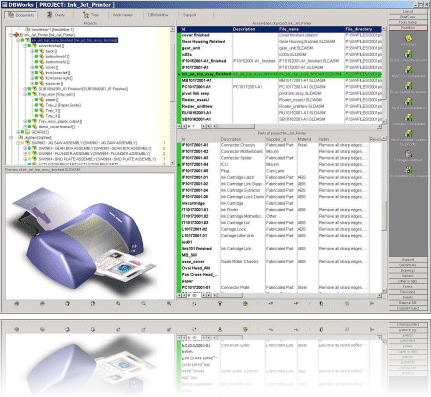Open the DBWorkflow tab
The image size is (431, 397).
[158, 15]
